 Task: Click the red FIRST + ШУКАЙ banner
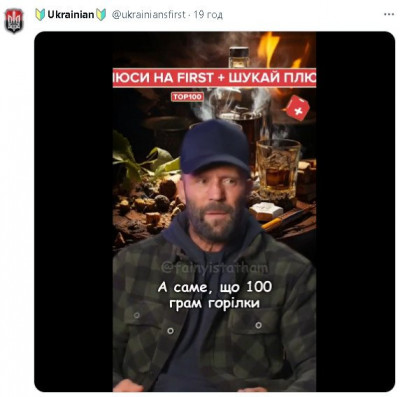pos(214,78)
